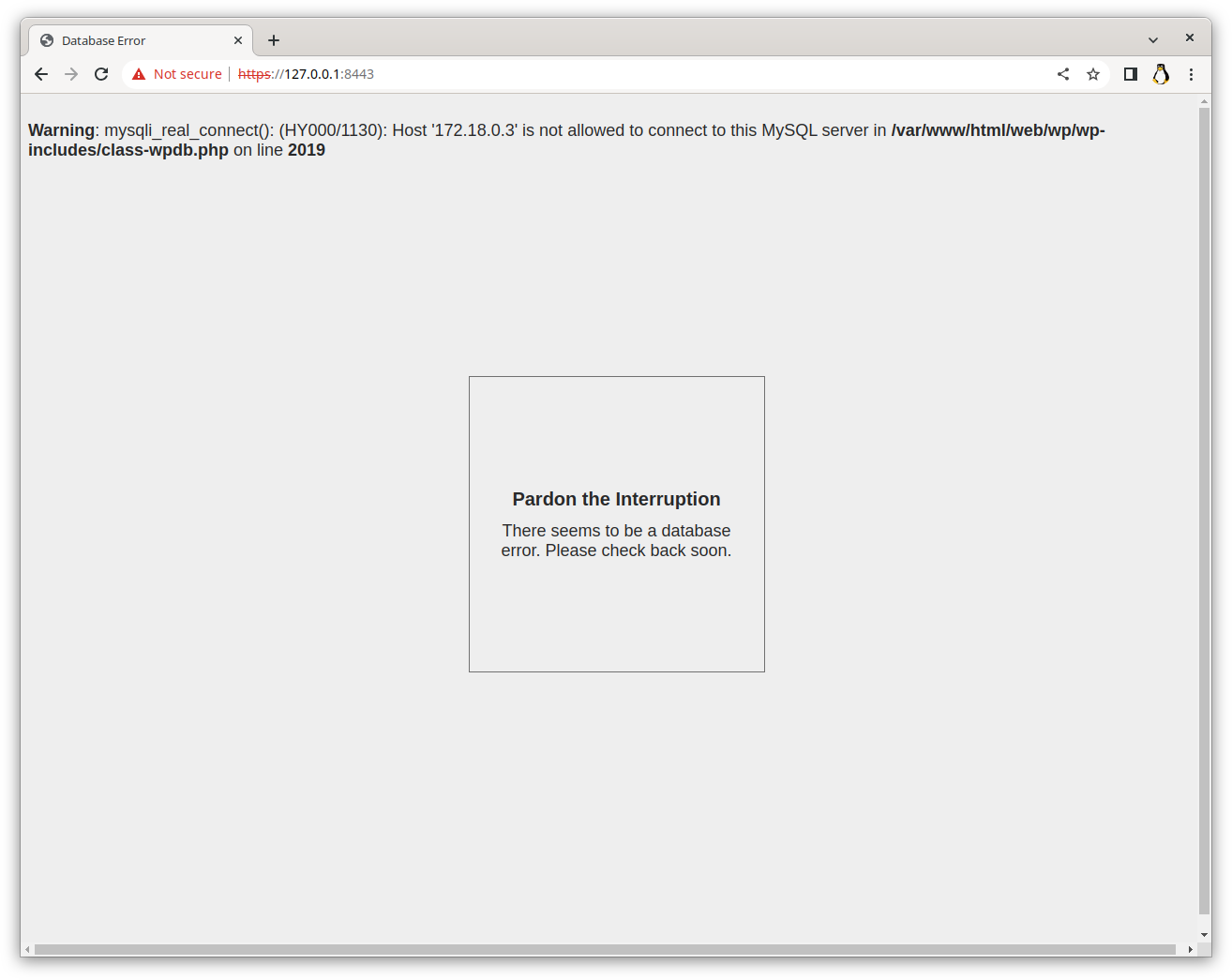
Task: Open the Chrome three-dot menu
Action: tap(1191, 74)
